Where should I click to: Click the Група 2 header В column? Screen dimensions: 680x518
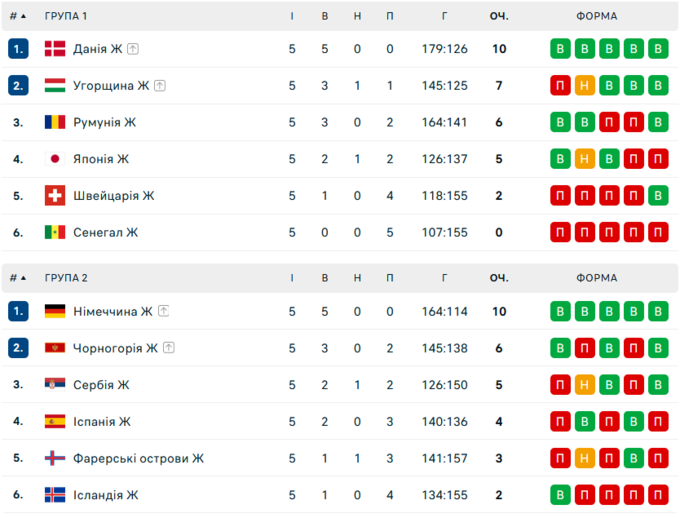point(325,278)
